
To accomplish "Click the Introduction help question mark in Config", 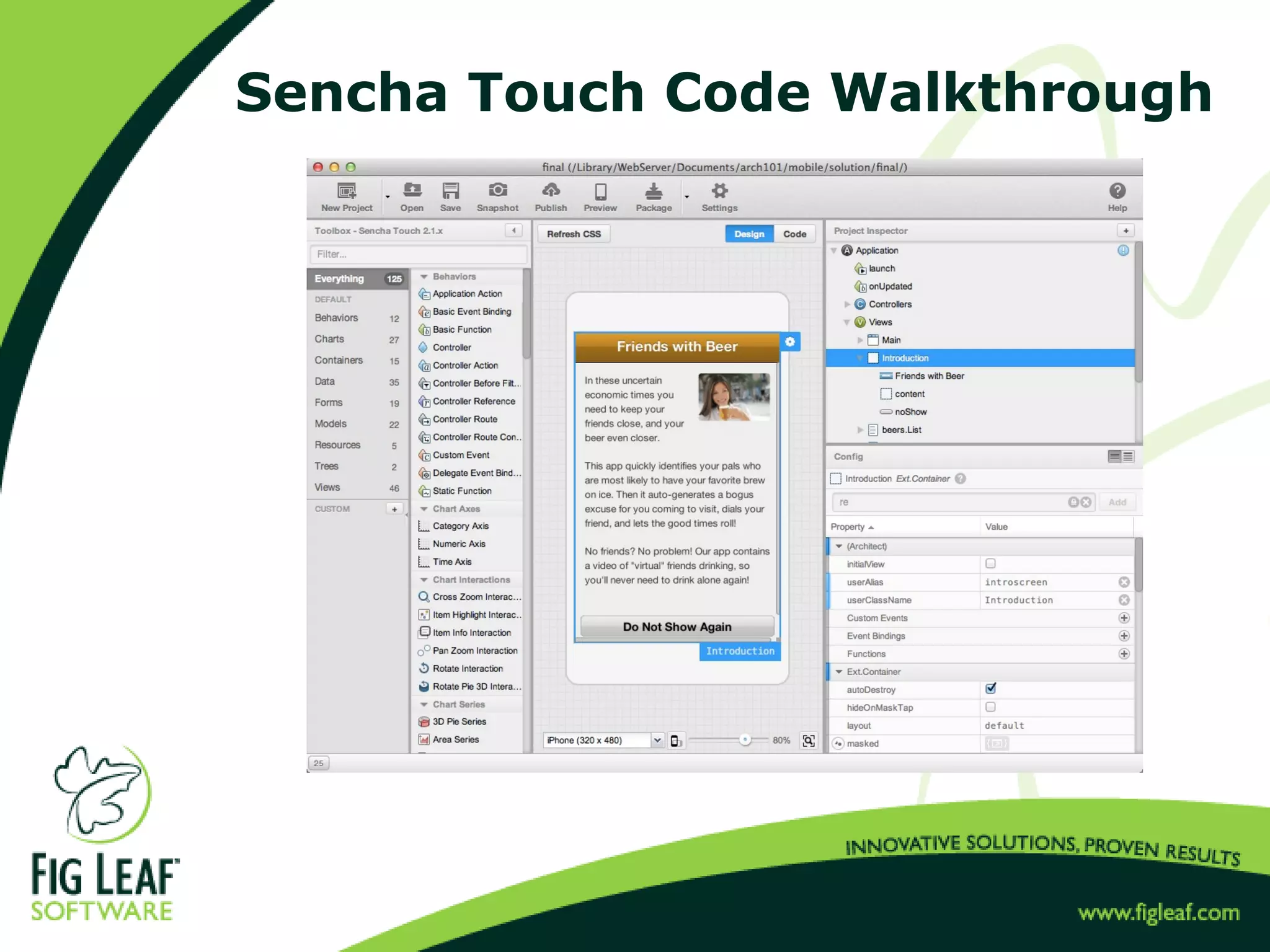I will (960, 478).
